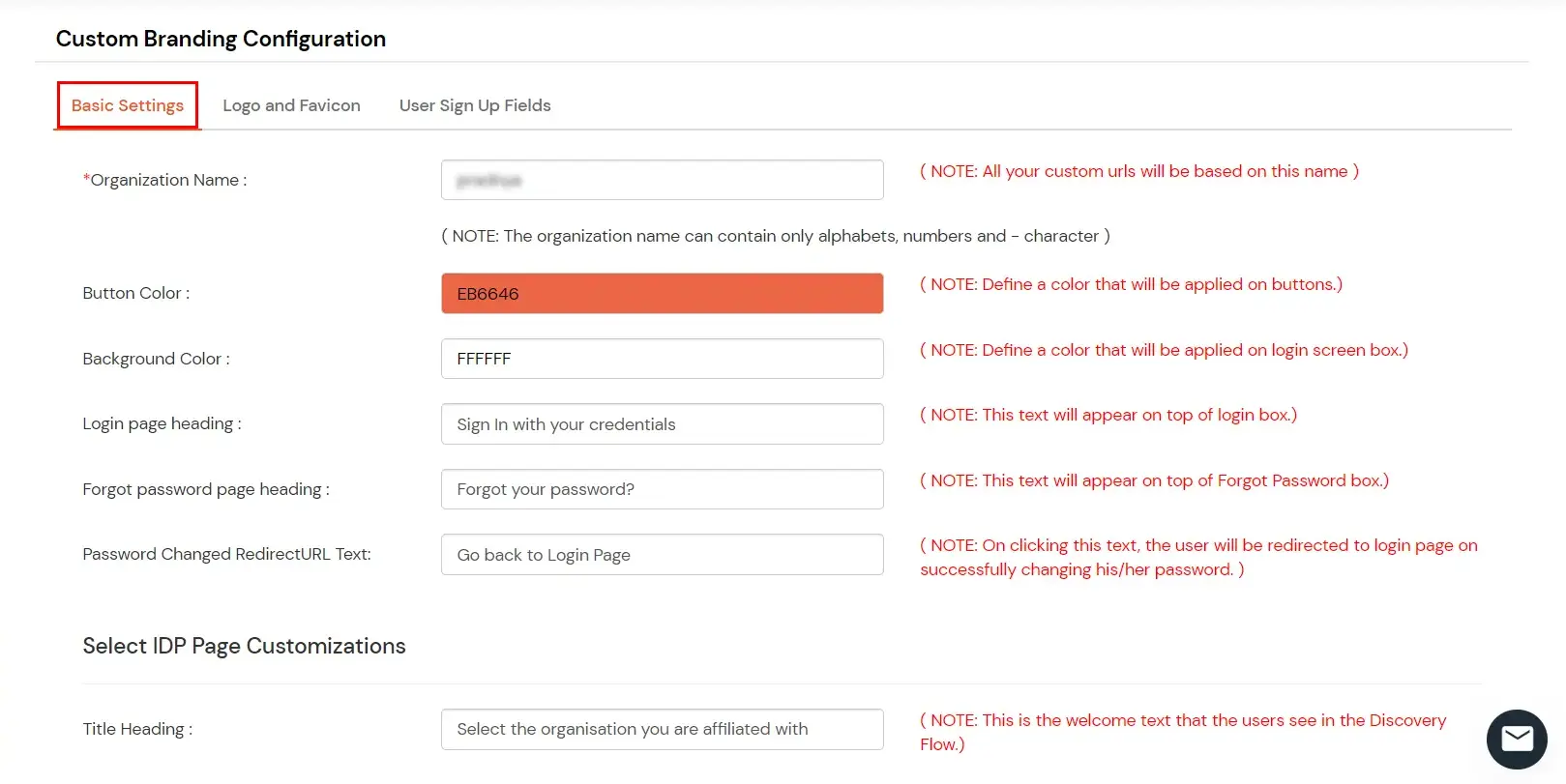Click the Select IDP Page Customizations heading
Screen dimensions: 1566x784
244,645
